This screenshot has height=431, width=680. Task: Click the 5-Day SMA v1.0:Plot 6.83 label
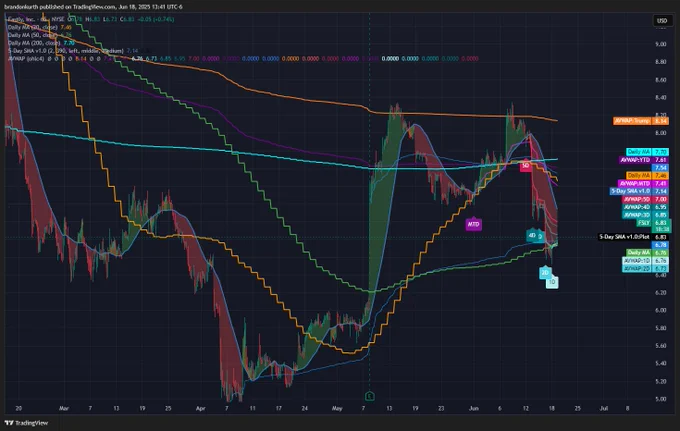coord(634,237)
